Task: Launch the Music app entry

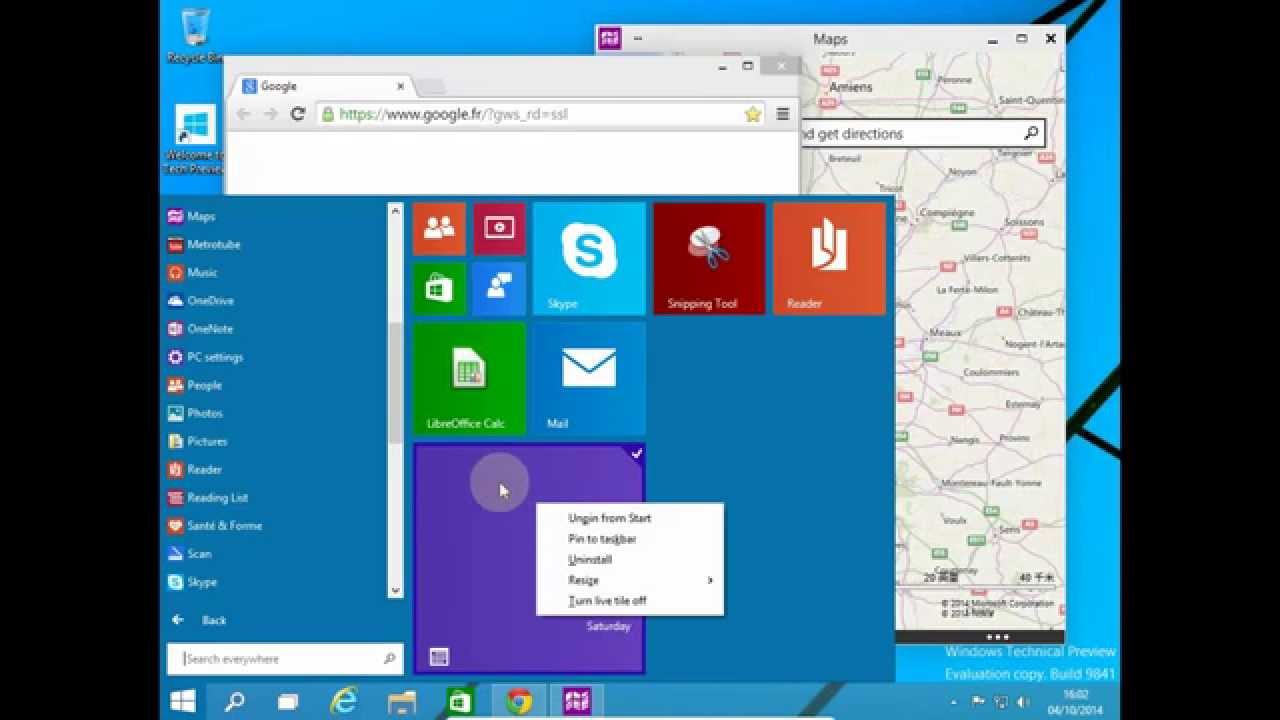Action: coord(193,272)
